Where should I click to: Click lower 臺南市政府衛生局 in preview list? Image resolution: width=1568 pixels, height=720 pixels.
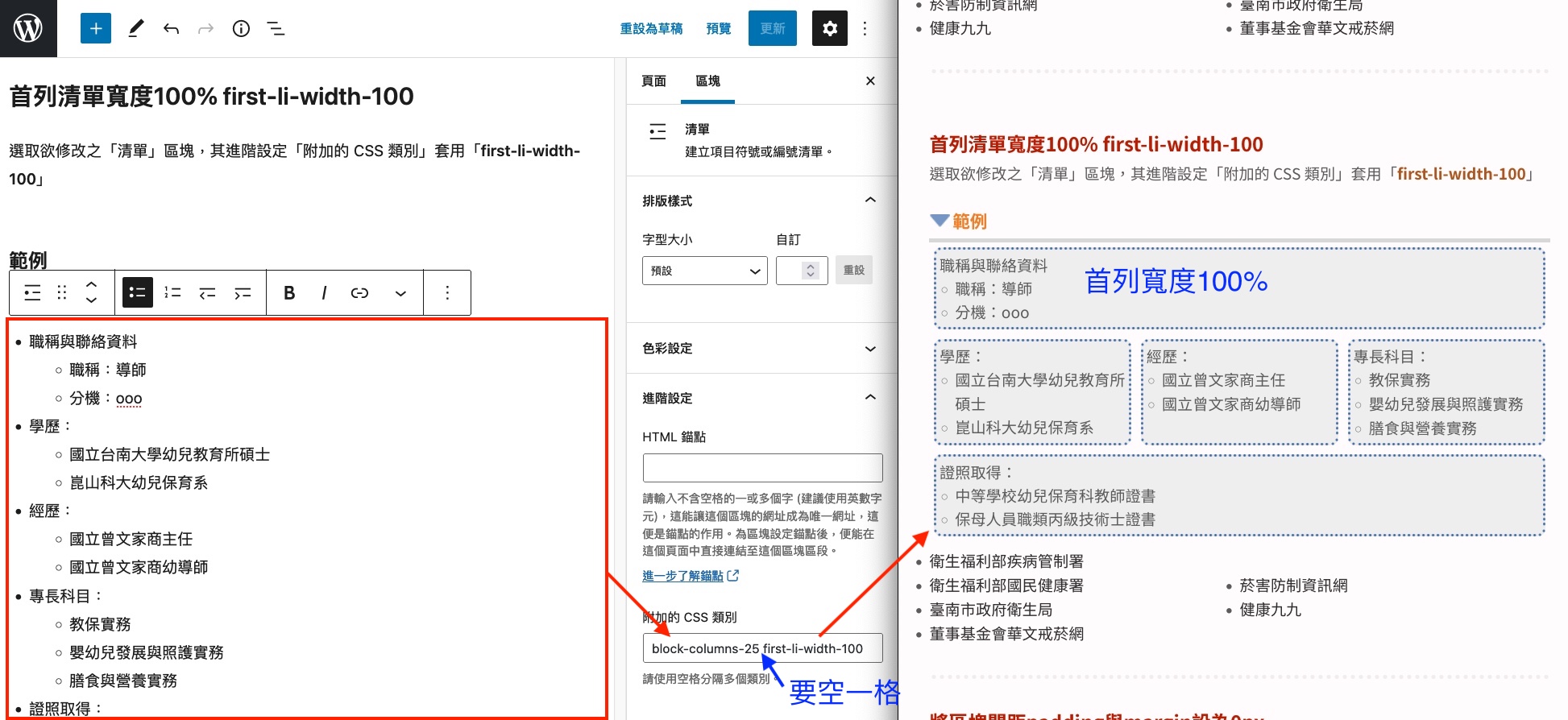[x=991, y=610]
